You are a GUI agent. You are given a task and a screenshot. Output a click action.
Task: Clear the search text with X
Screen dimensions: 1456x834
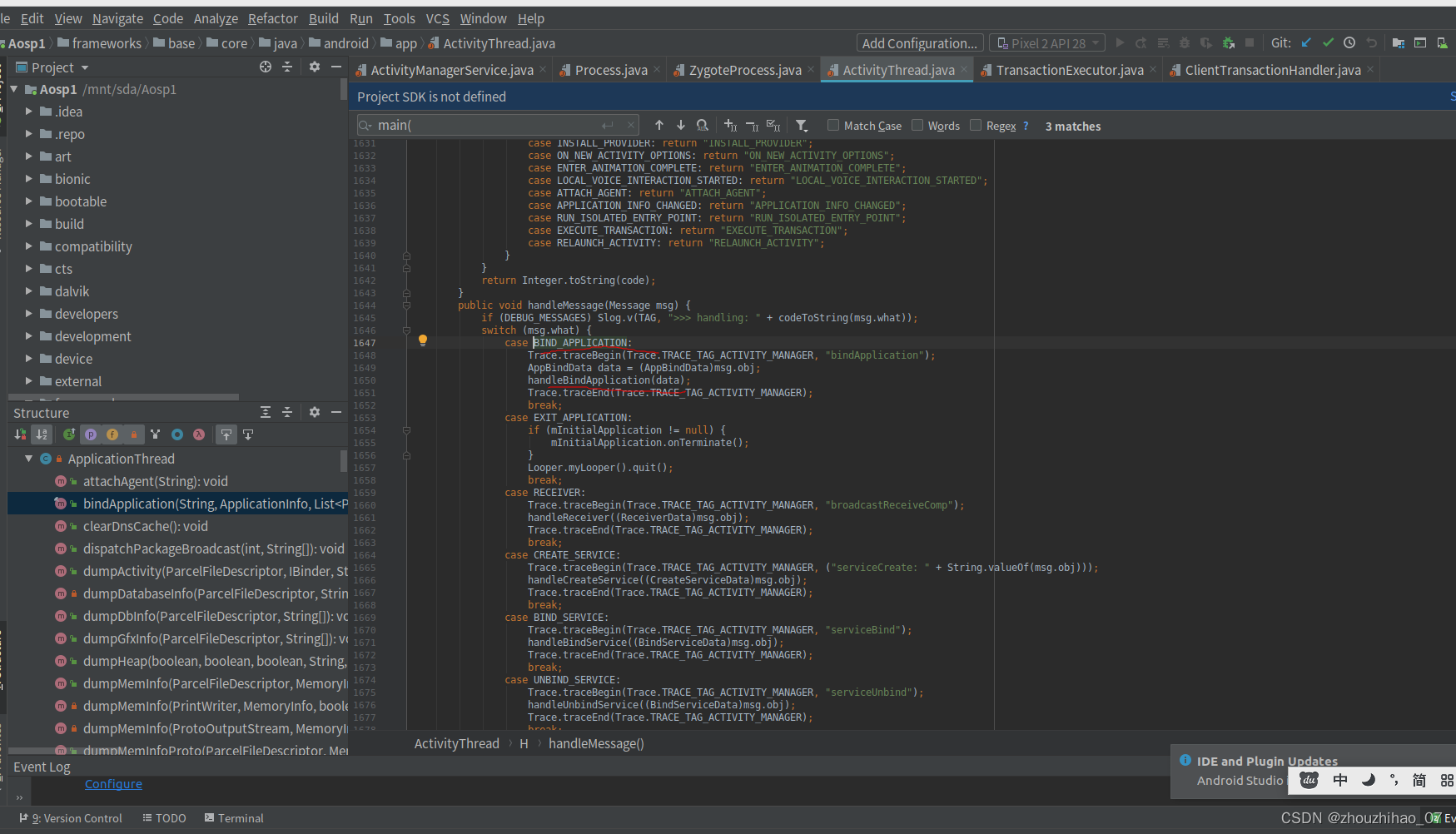[x=631, y=125]
